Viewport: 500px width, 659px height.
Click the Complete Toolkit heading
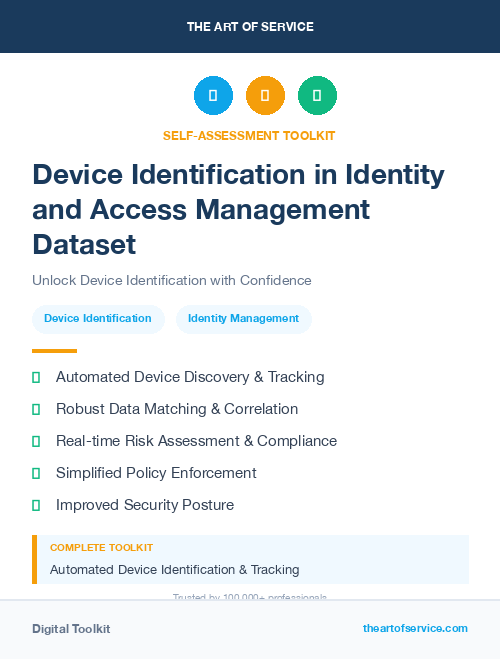[101, 548]
